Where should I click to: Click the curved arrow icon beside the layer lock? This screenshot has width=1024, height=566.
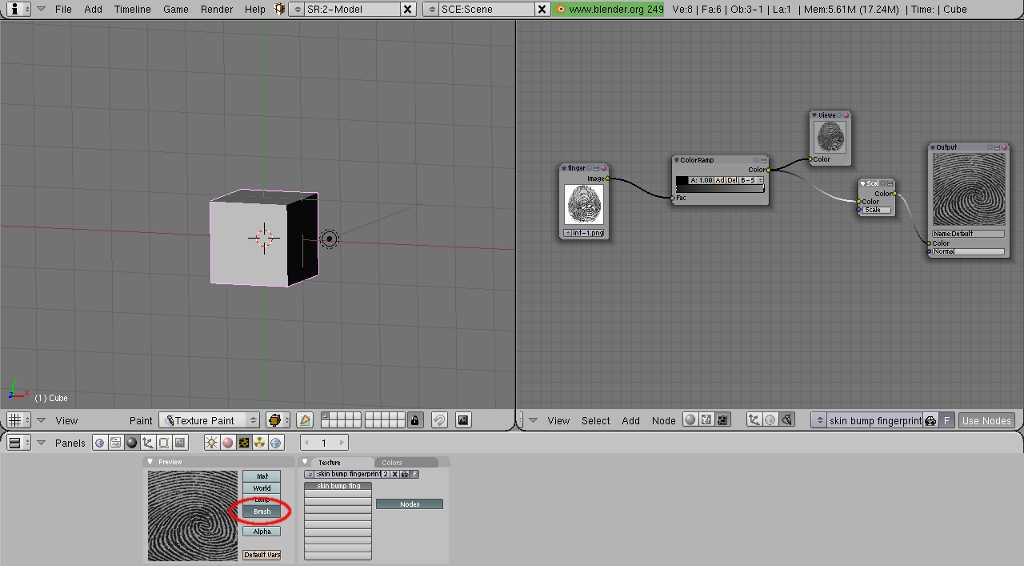pyautogui.click(x=439, y=420)
